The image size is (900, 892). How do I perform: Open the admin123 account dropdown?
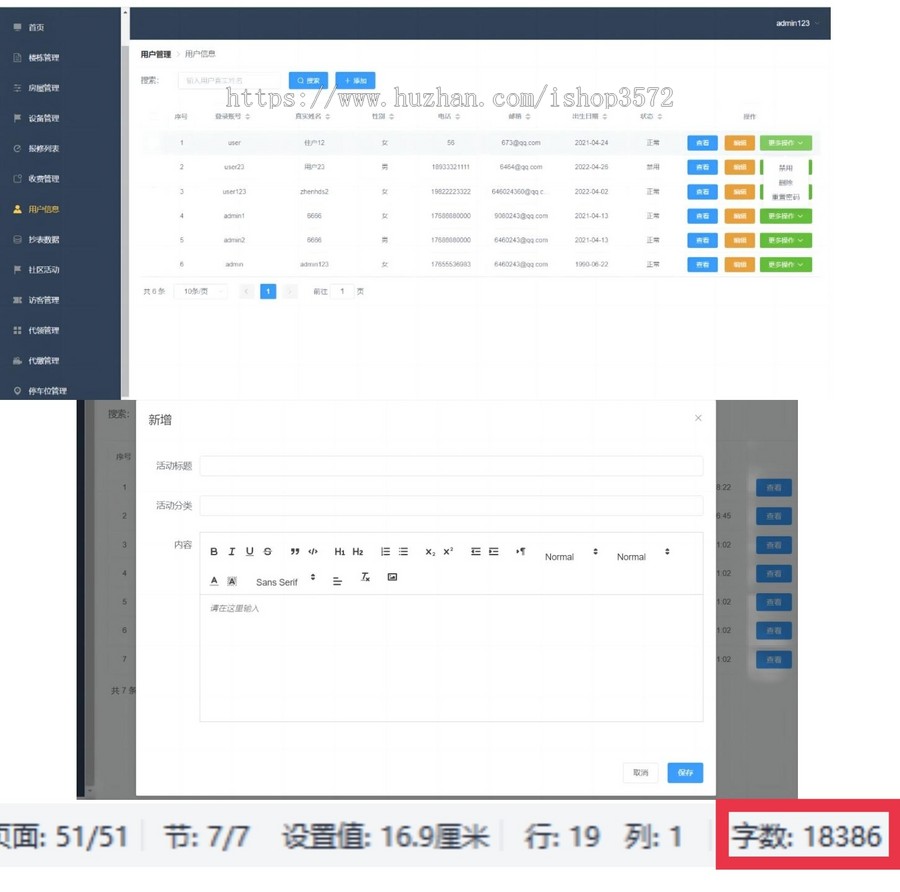(x=797, y=23)
